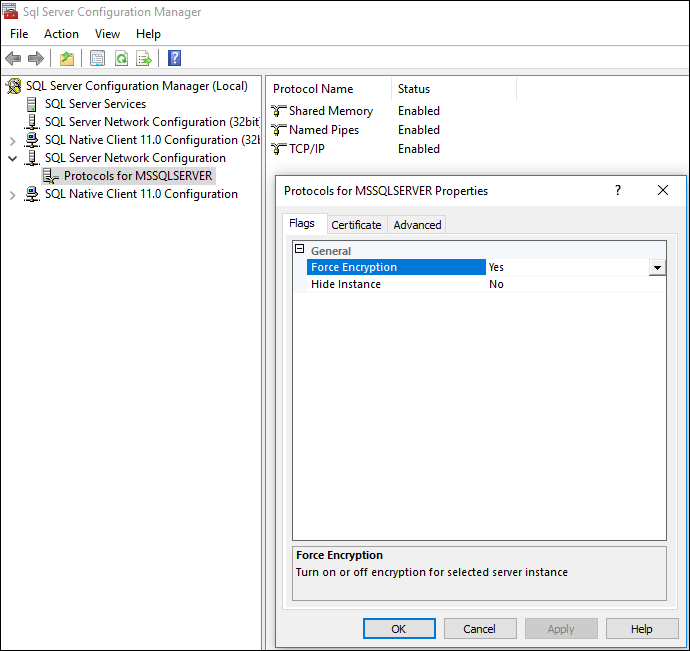690x651 pixels.
Task: Select the Hide Instance property row
Action: click(345, 285)
